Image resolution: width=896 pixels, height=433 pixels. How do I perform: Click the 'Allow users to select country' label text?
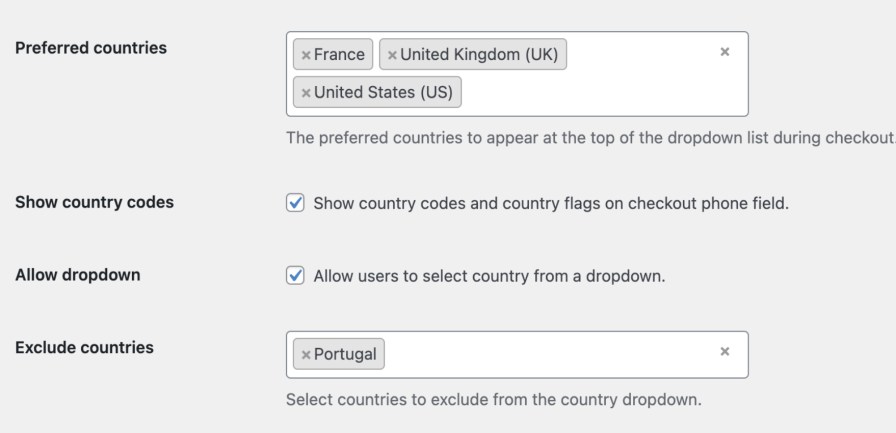pos(489,276)
